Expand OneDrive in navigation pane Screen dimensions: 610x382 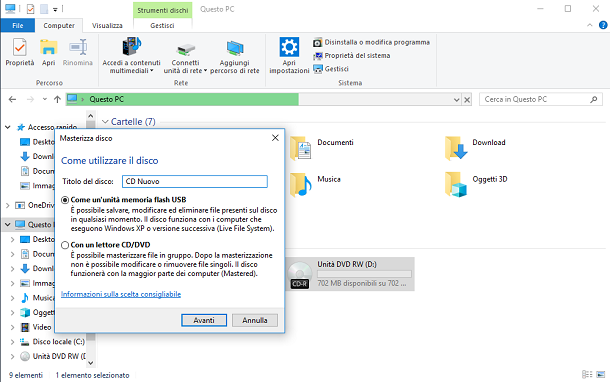pyautogui.click(x=8, y=205)
